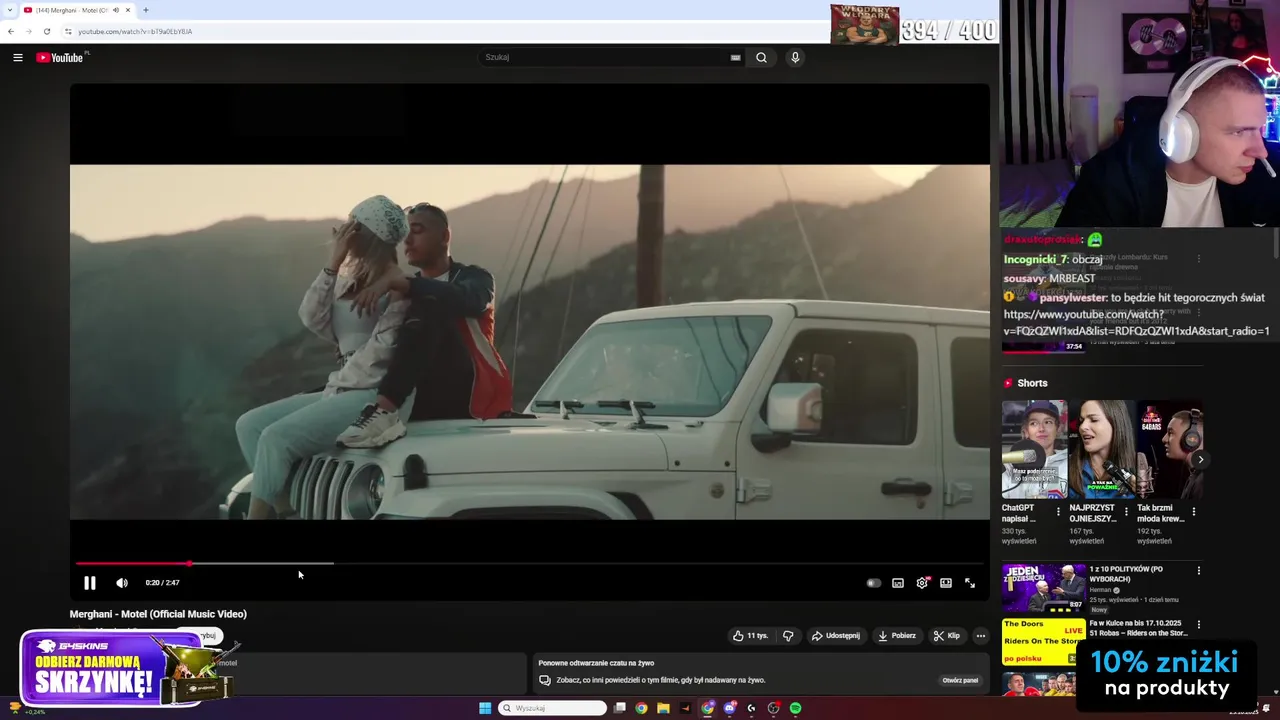The height and width of the screenshot is (720, 1280).
Task: Switch to theater mode view
Action: 946,583
